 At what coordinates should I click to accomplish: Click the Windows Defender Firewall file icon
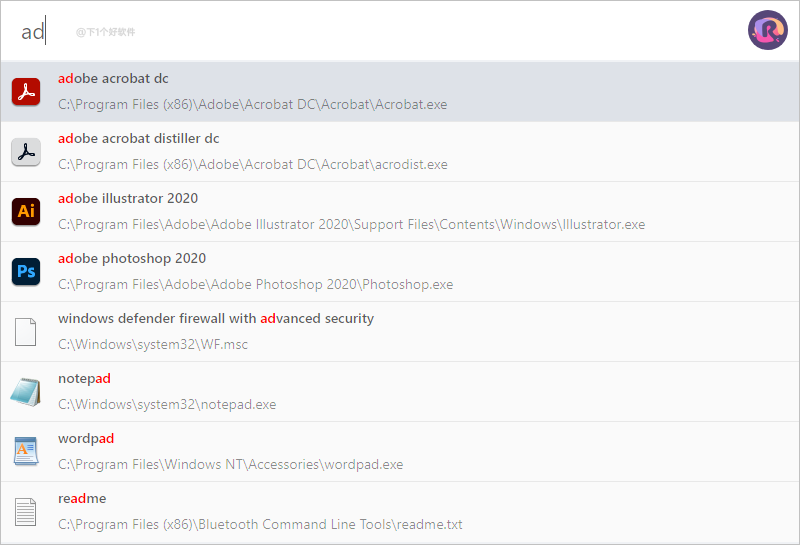click(26, 332)
